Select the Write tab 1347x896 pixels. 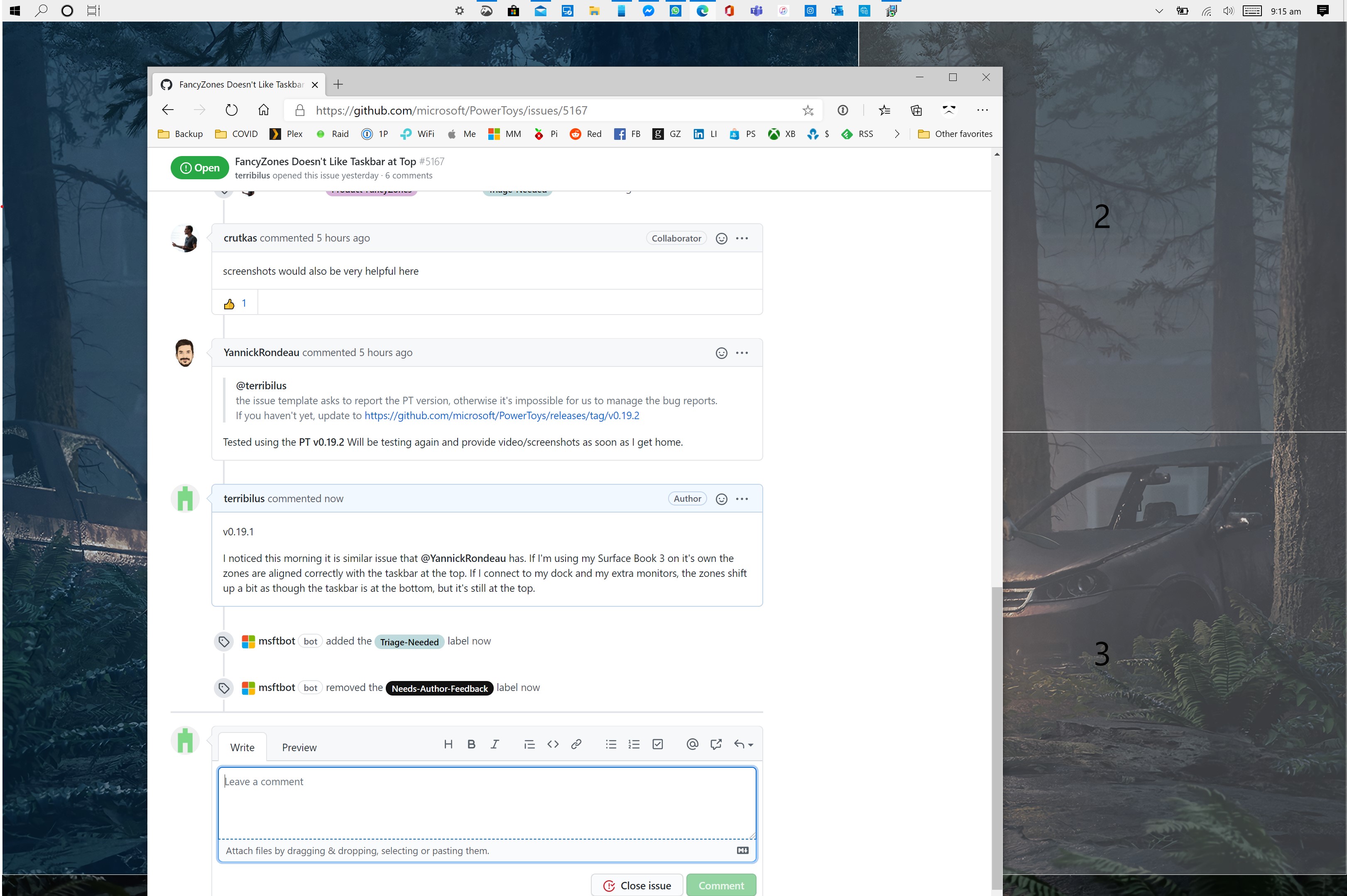(x=242, y=747)
